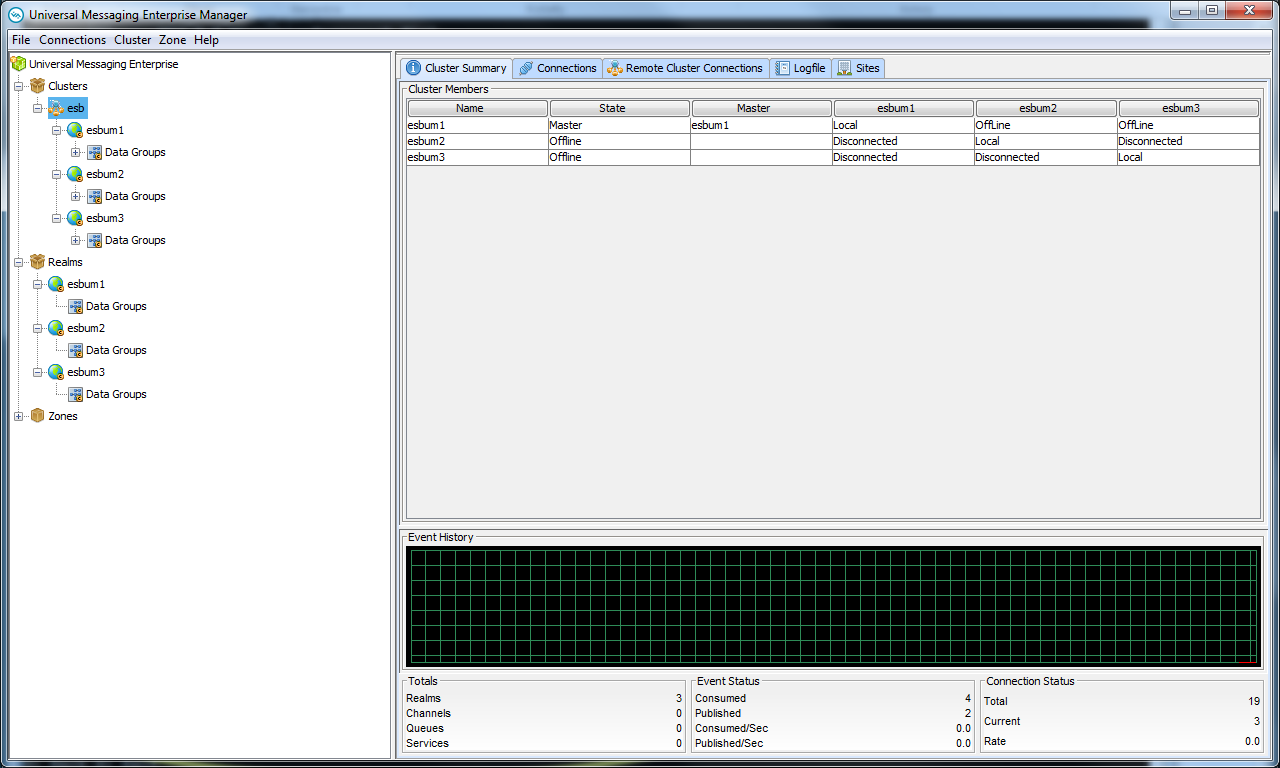
Task: Collapse the Clusters tree node
Action: [19, 86]
